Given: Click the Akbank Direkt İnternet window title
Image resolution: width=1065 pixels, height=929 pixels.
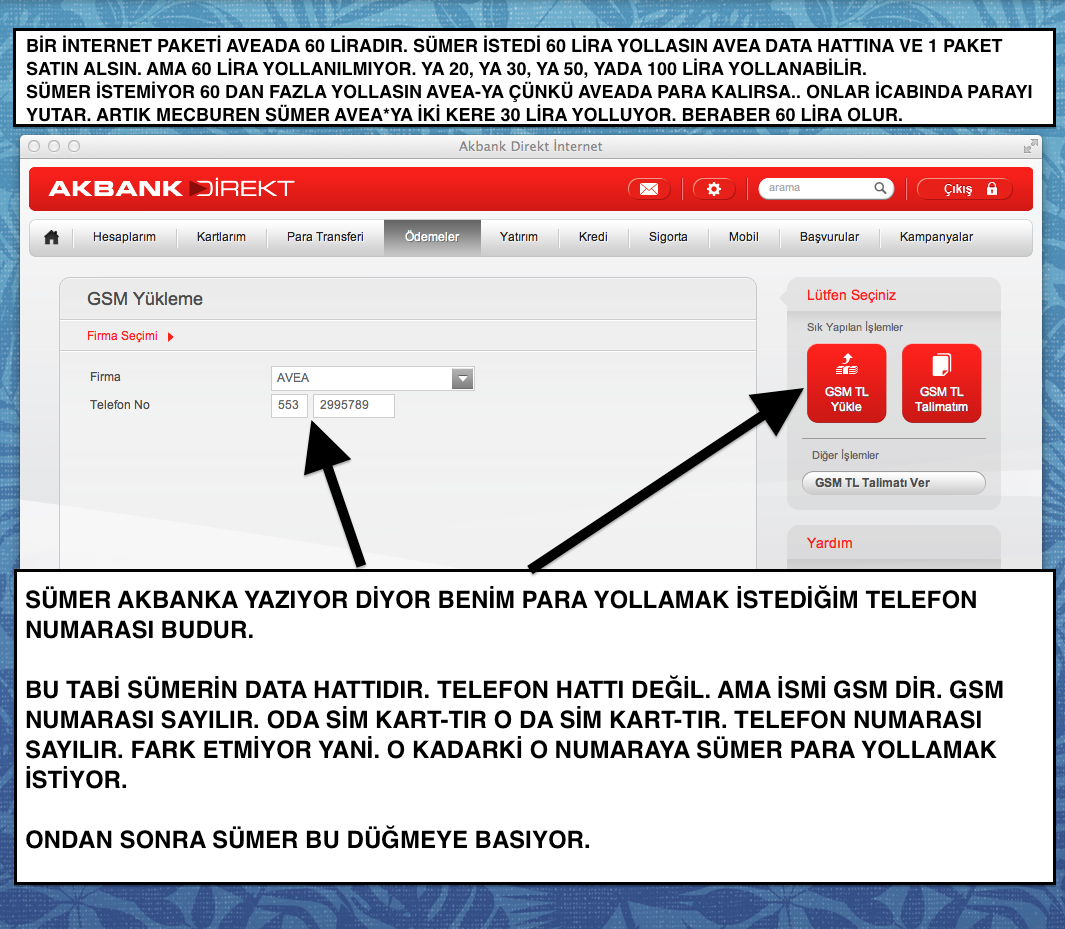Looking at the screenshot, I should pos(530,146).
